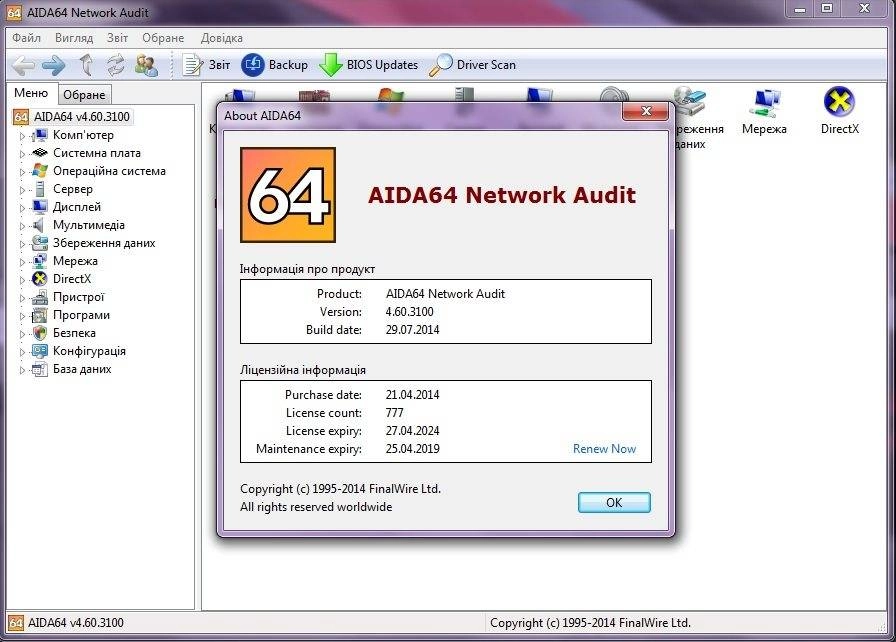This screenshot has height=642, width=896.
Task: Click the Refresh toolbar icon
Action: tap(115, 65)
